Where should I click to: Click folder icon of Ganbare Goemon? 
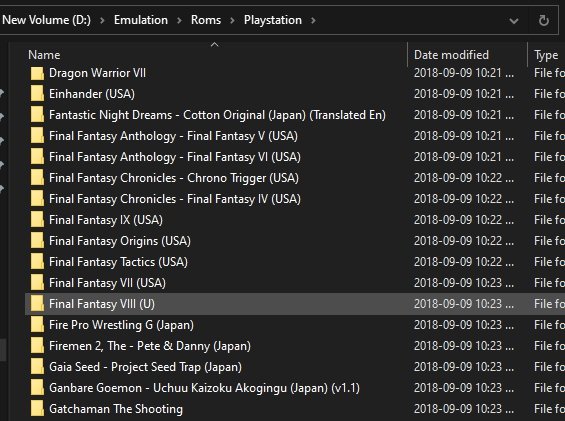click(37, 388)
